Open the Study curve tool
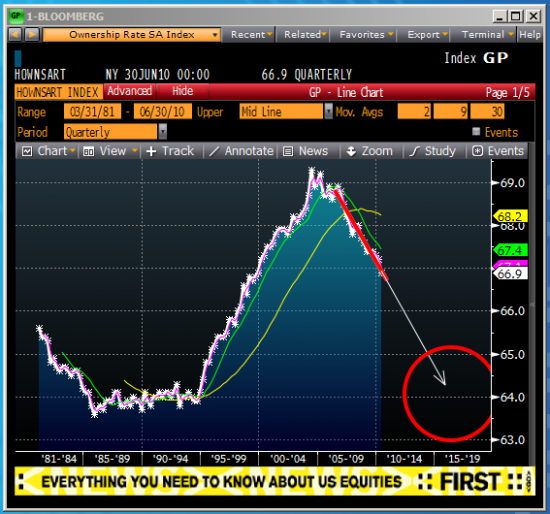This screenshot has height=514, width=550. 414,151
